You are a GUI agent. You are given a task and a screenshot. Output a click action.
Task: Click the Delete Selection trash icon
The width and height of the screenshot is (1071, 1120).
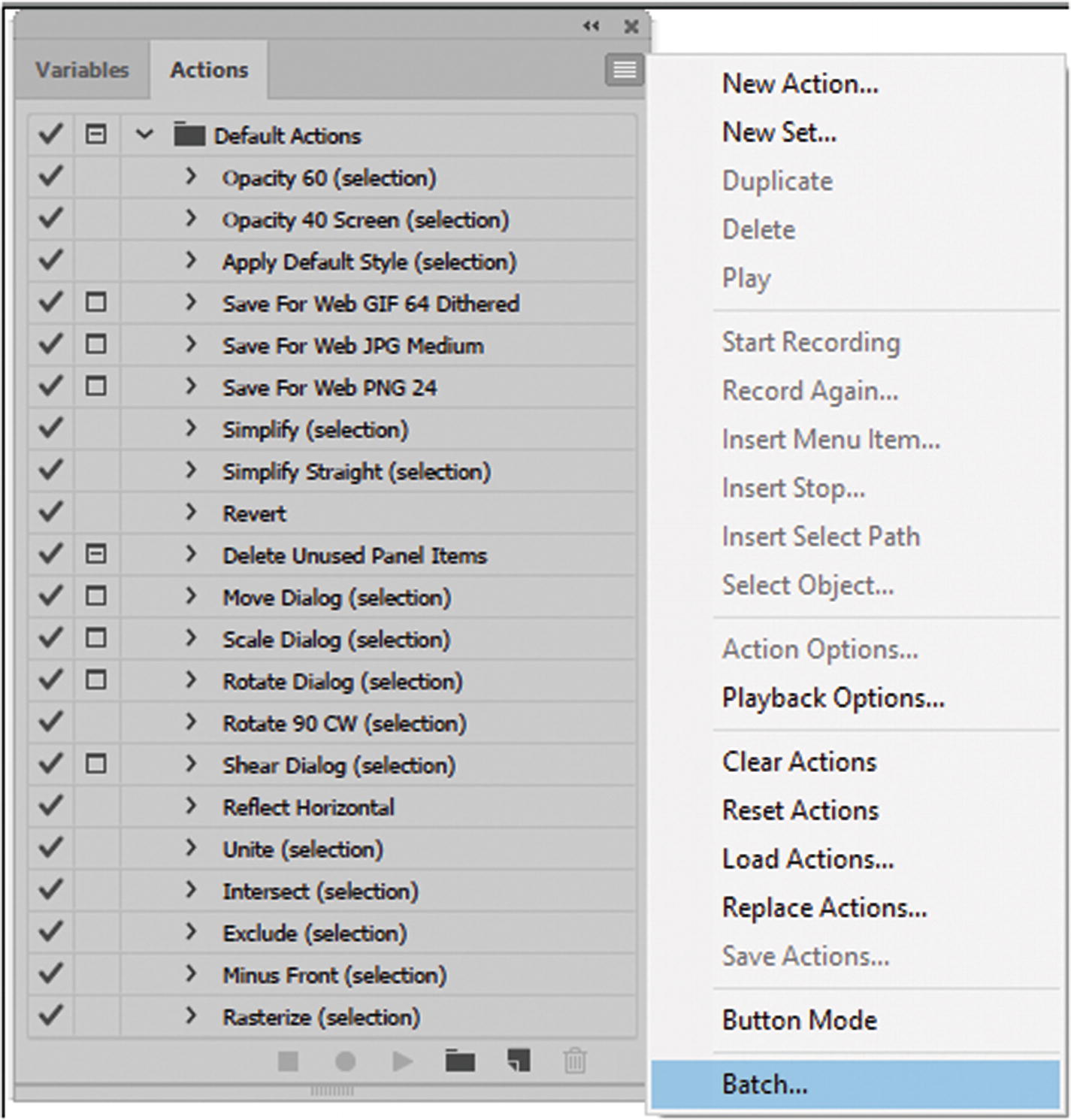pos(575,1061)
